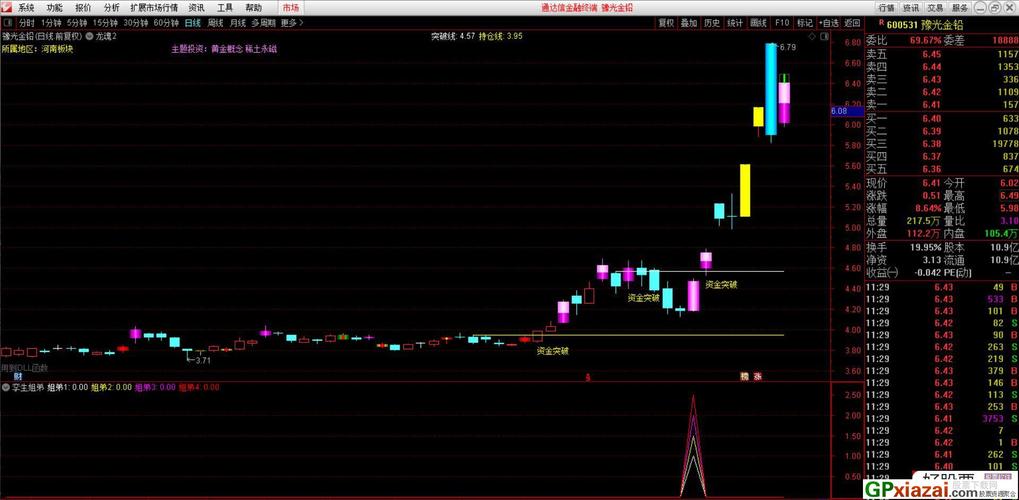Image resolution: width=1019 pixels, height=500 pixels.
Task: Click the 叠加 overlay button
Action: coord(689,23)
